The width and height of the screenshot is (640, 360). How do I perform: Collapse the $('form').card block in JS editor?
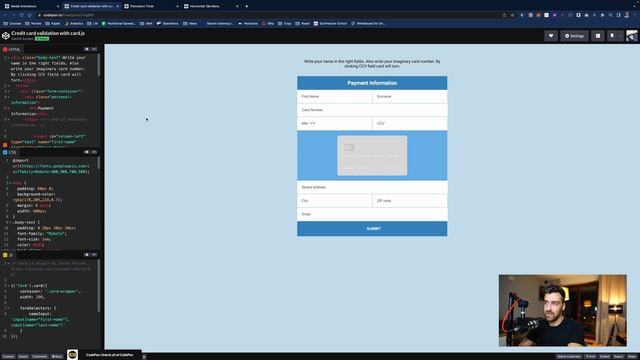[x=8, y=286]
